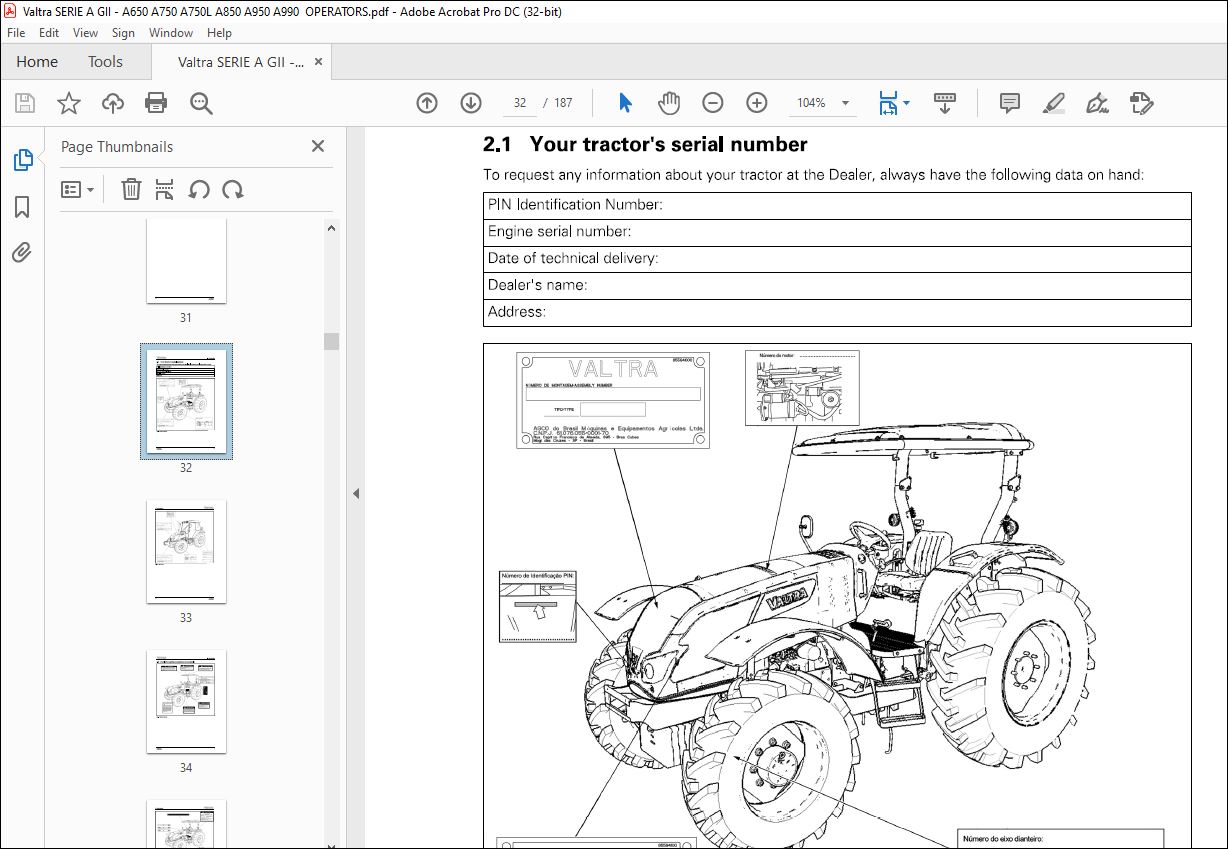Screen dimensions: 1228x849
Task: Open the thumbnails options dropdown
Action: (78, 189)
